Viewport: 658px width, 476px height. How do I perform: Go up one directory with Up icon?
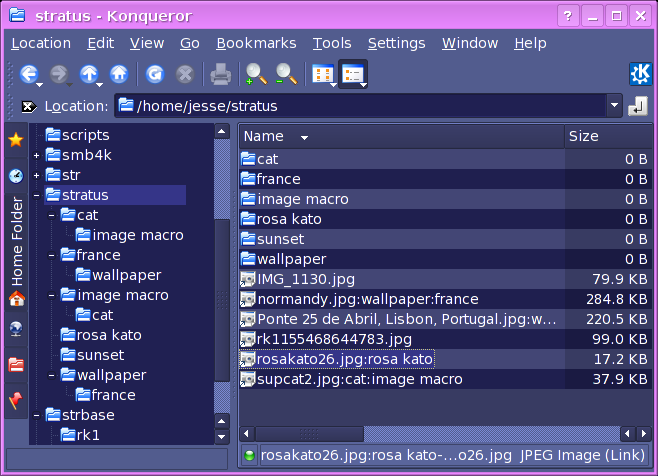[89, 74]
